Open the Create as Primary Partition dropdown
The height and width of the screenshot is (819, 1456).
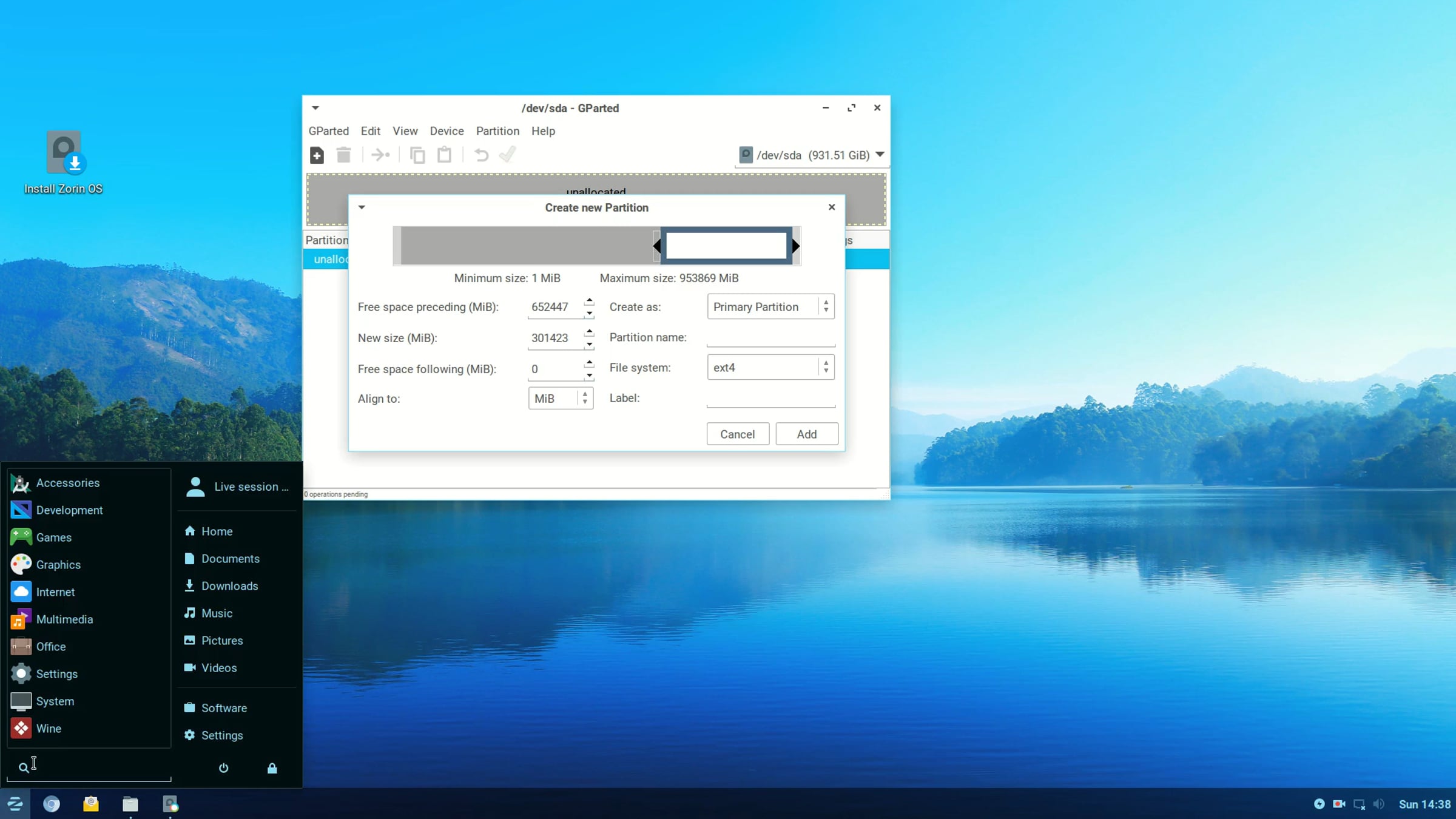point(770,306)
